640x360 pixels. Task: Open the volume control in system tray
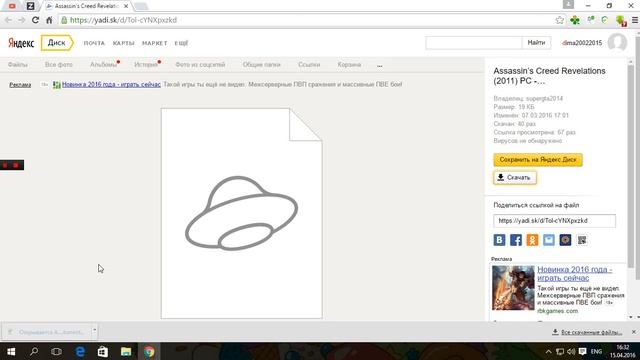[571, 352]
